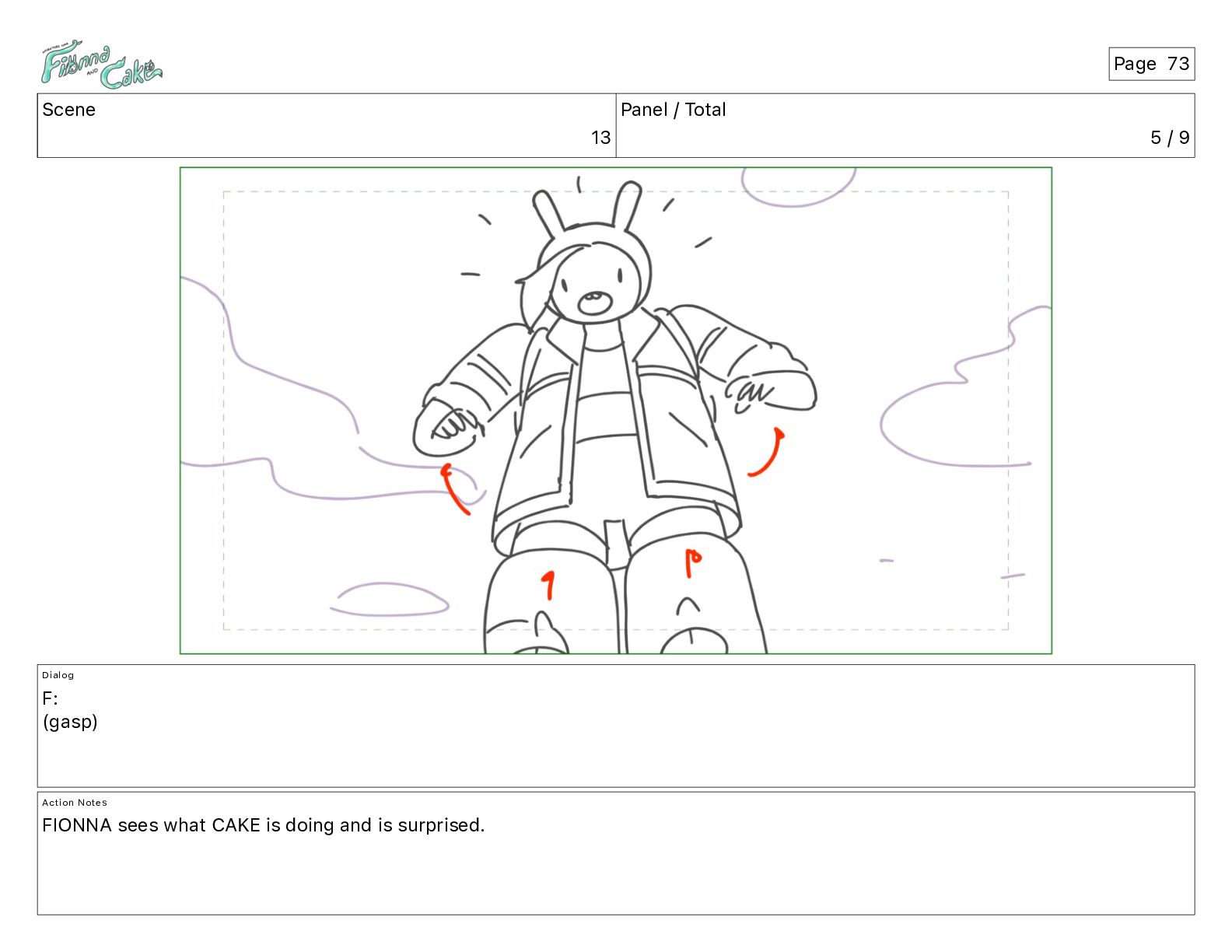Click the Dialog field label
Screen dimensions: 1232x952
58,675
